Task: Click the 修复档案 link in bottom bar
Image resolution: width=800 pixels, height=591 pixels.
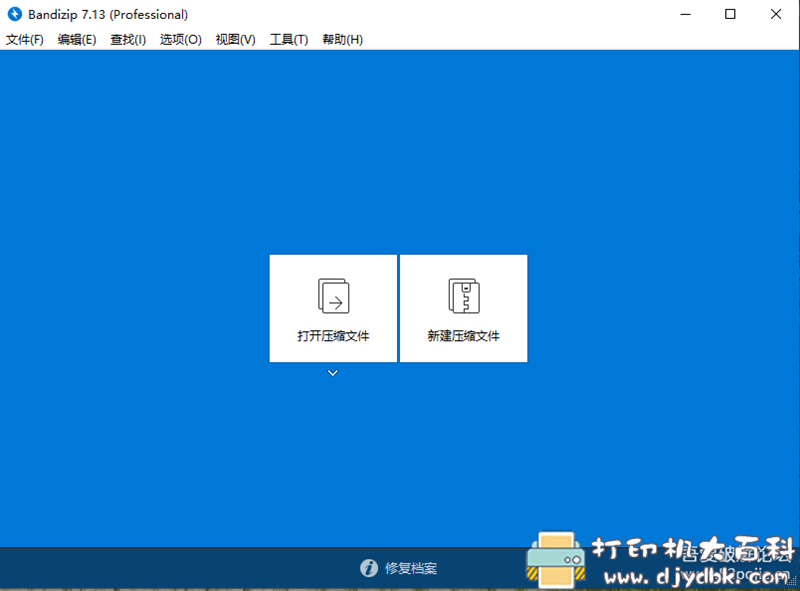Action: pos(411,568)
